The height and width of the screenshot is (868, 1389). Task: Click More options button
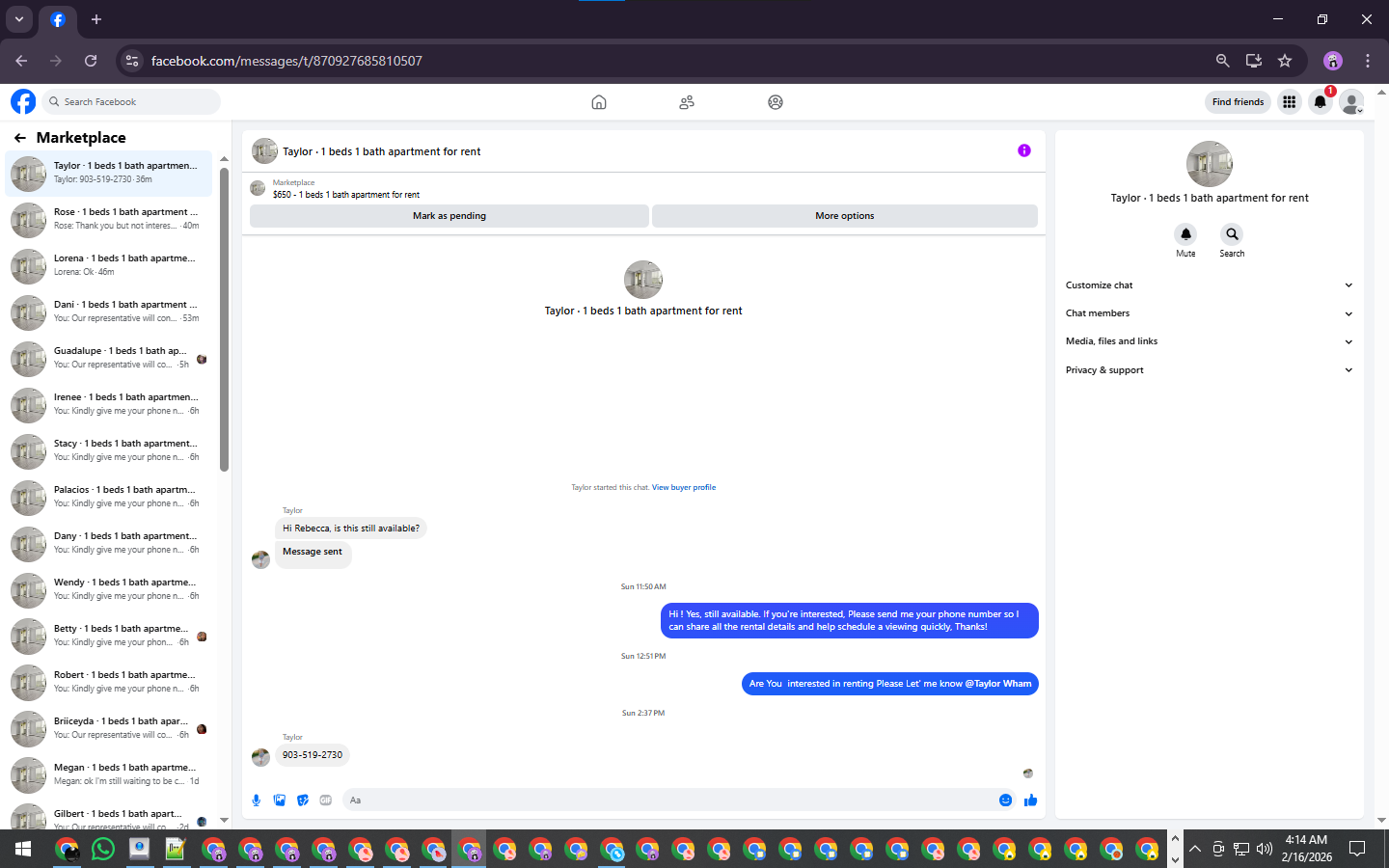tap(845, 216)
